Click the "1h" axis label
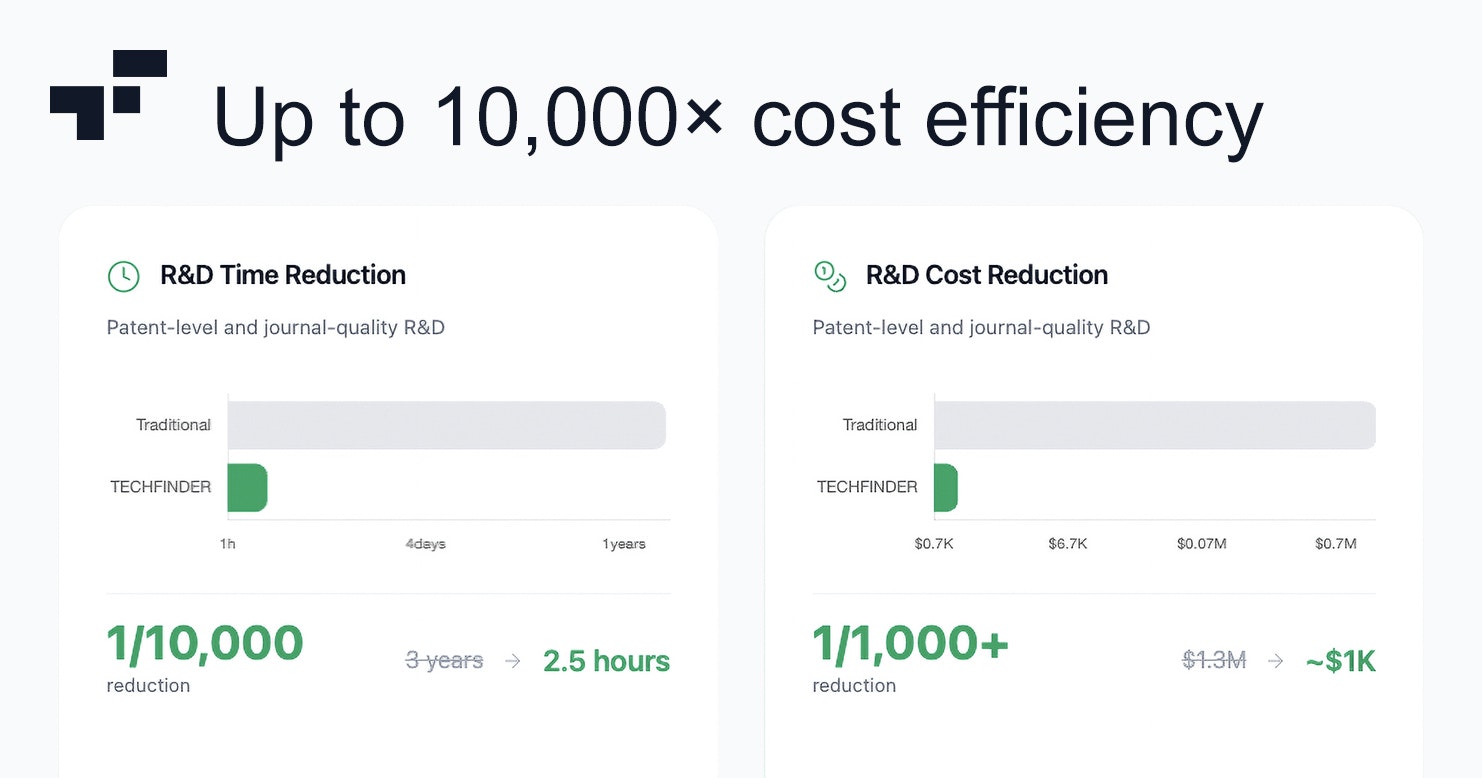1482x778 pixels. 228,544
